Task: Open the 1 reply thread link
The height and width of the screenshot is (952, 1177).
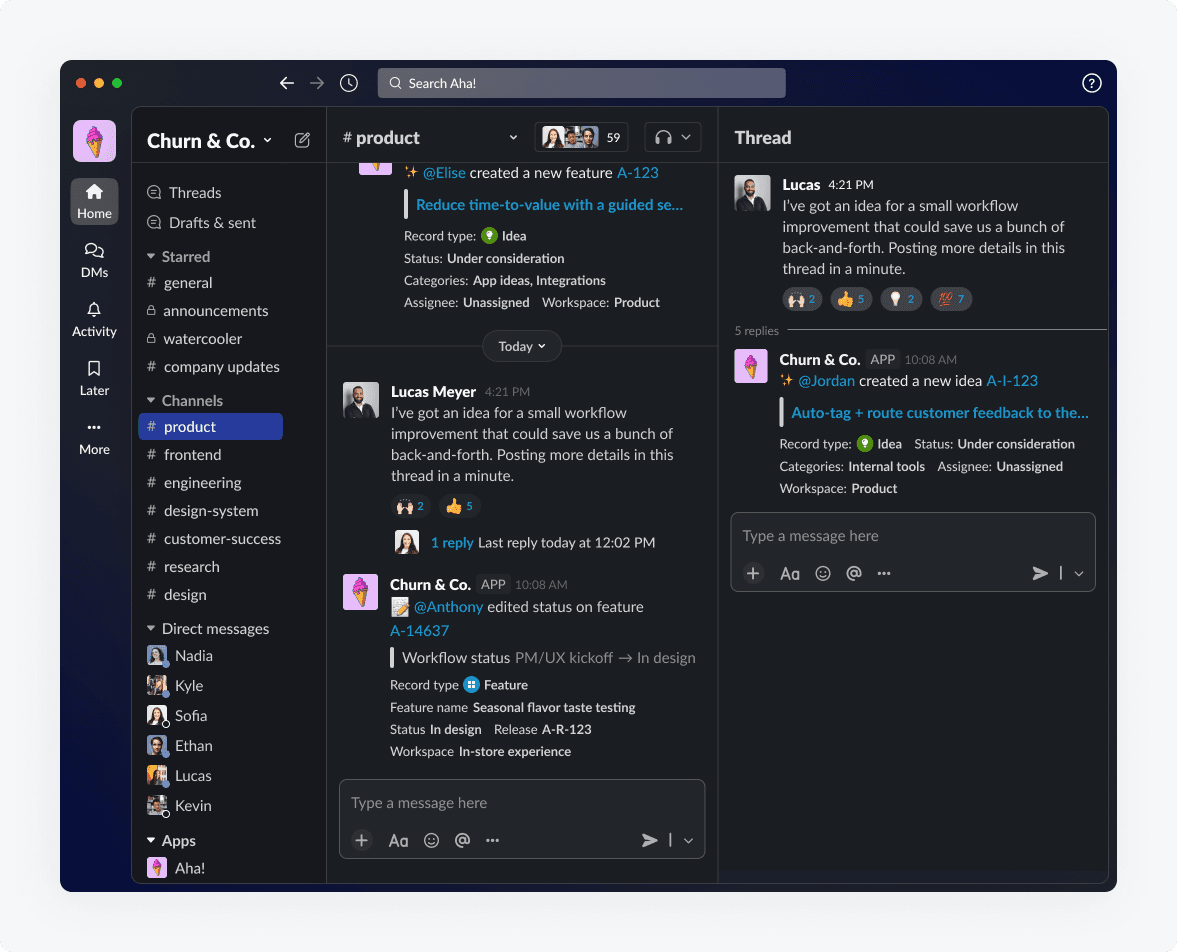Action: (452, 543)
